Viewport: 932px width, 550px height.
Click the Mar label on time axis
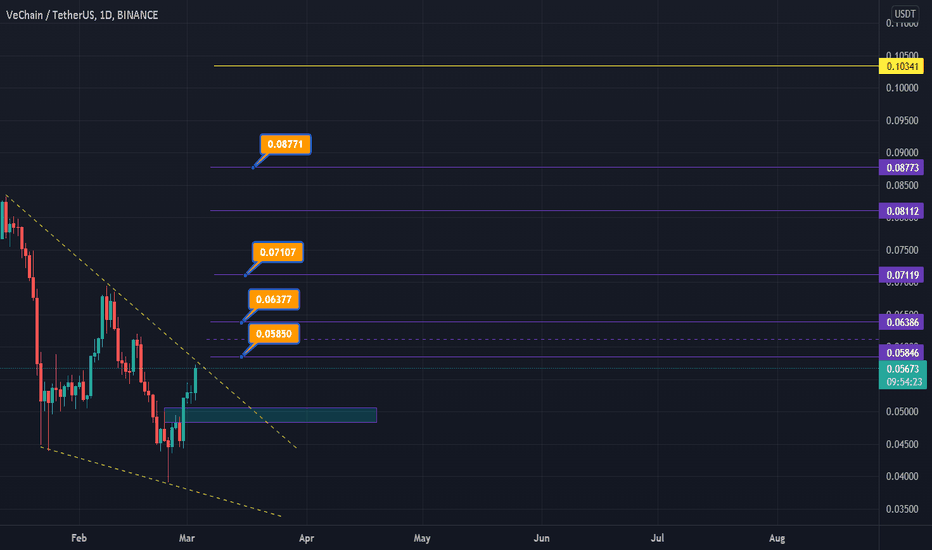(x=187, y=538)
